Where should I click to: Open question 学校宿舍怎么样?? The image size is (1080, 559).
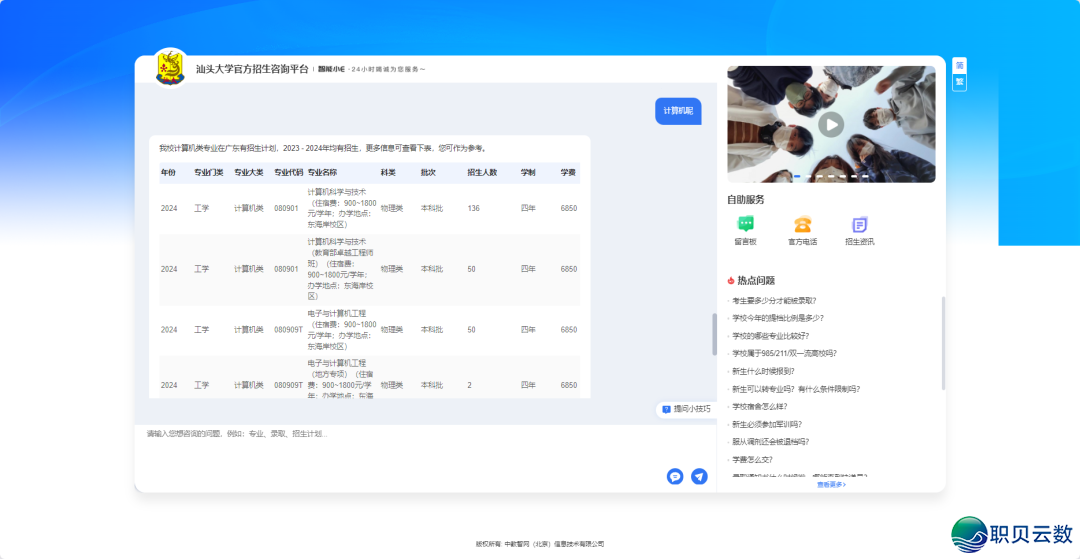click(759, 406)
